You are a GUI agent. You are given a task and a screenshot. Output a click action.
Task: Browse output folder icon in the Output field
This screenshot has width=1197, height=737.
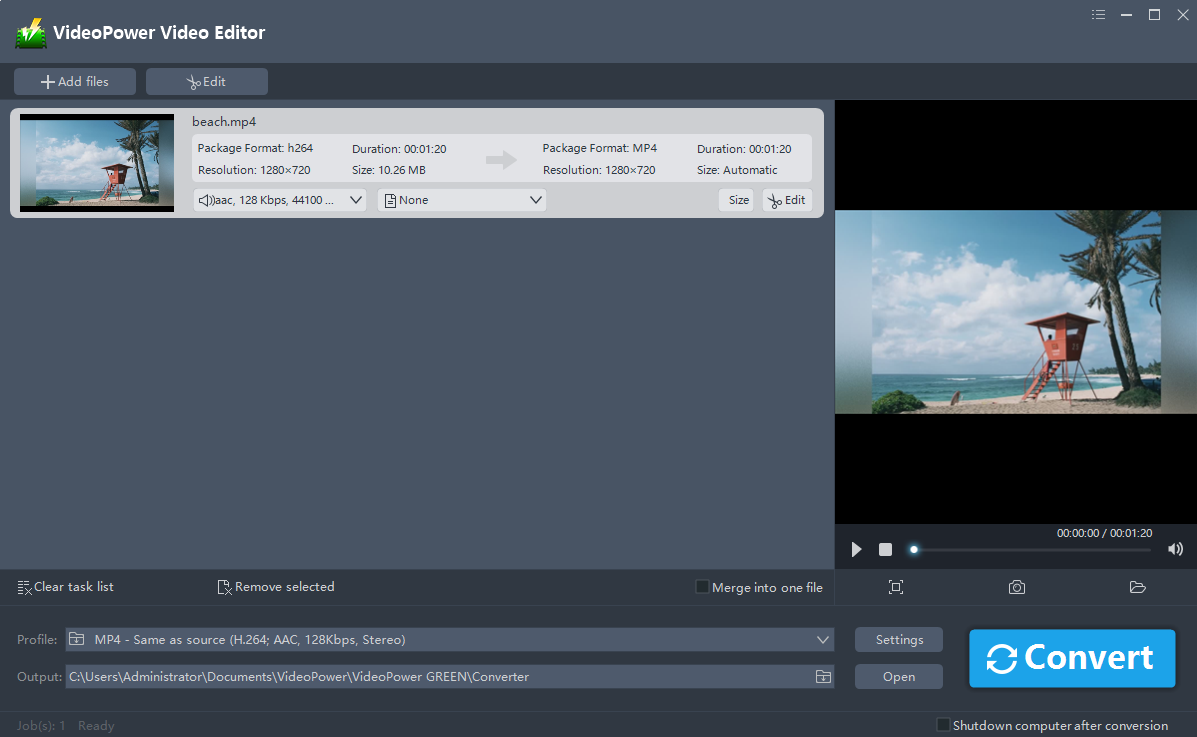[x=822, y=677]
